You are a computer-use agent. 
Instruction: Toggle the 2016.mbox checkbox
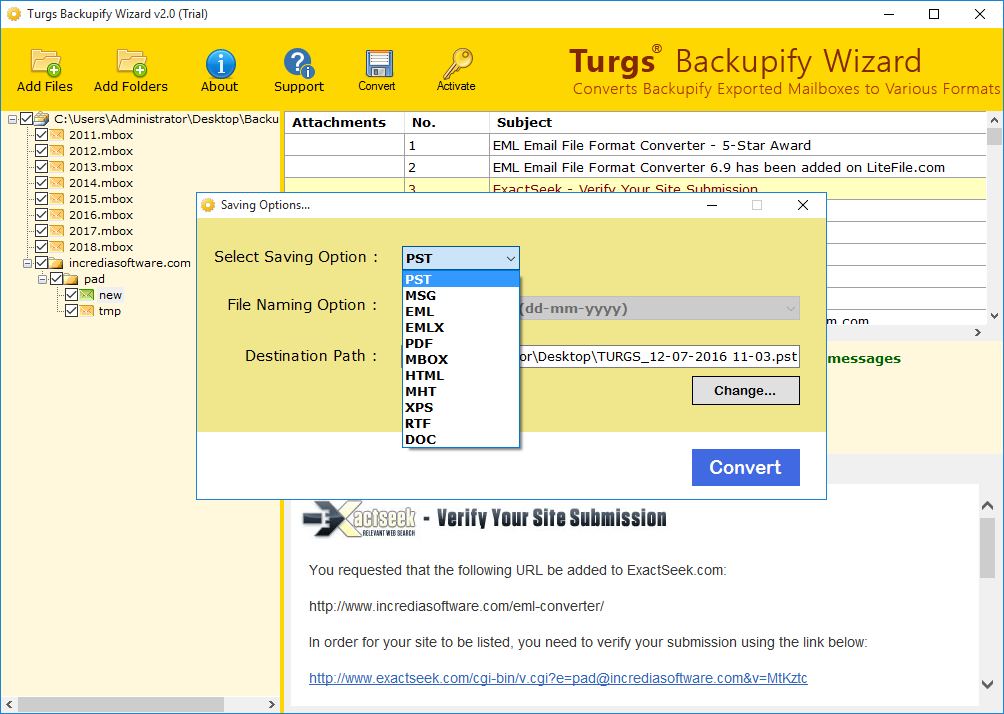click(41, 215)
